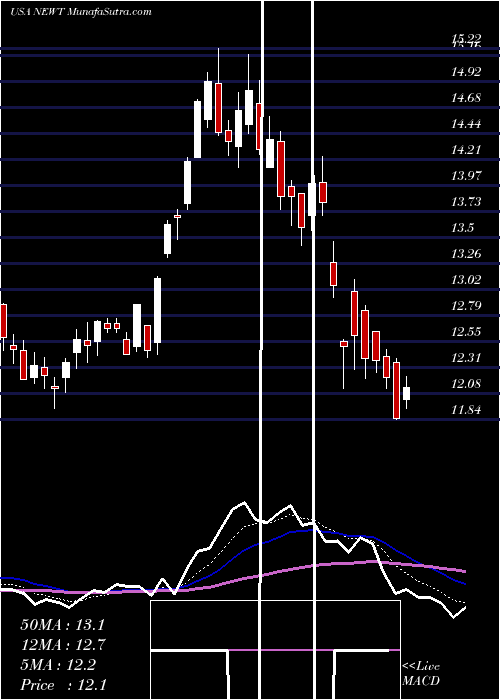Click the Price : 12.1 readout
The image size is (500, 700).
pyautogui.click(x=63, y=685)
